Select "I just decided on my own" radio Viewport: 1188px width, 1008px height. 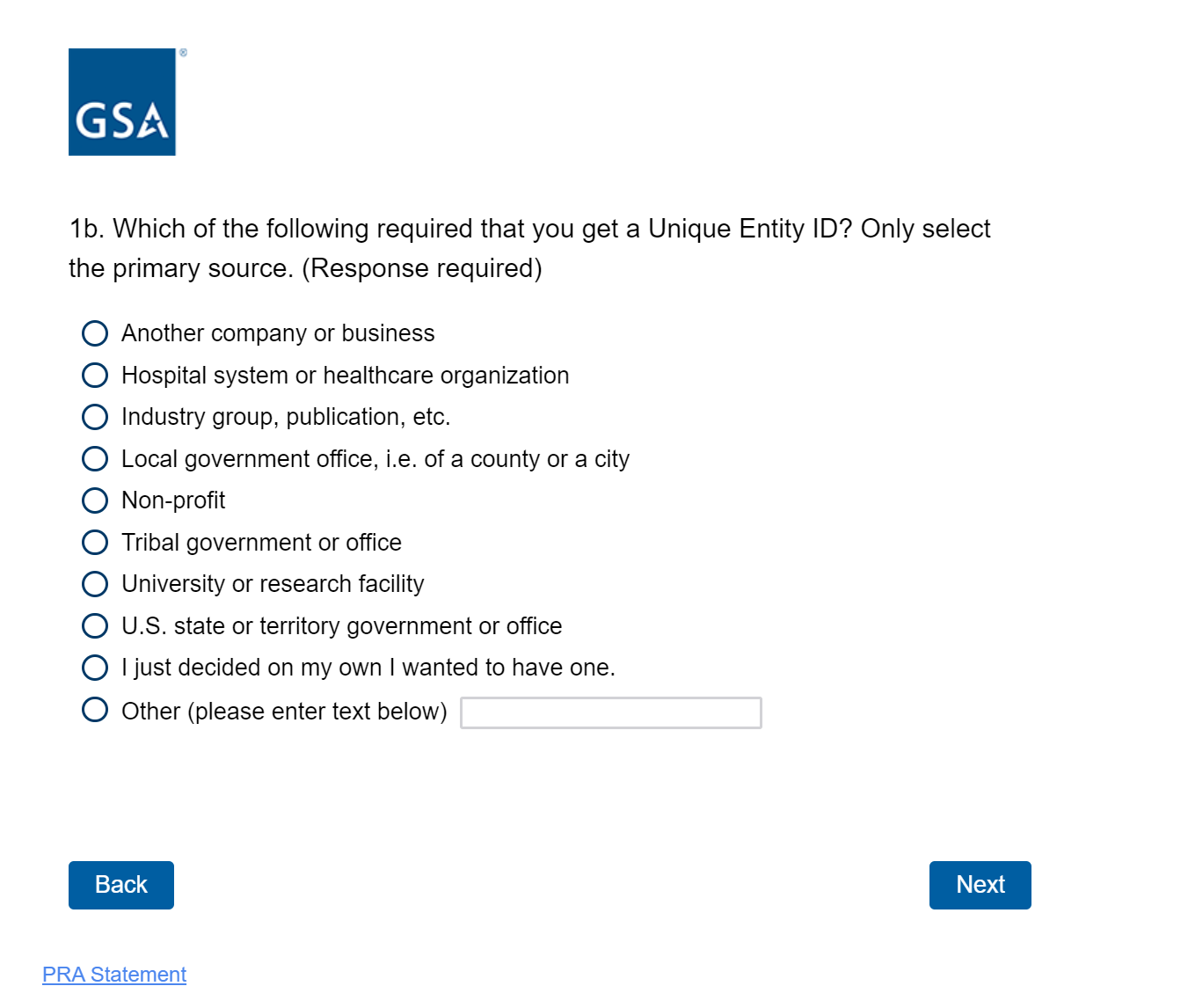(x=95, y=668)
